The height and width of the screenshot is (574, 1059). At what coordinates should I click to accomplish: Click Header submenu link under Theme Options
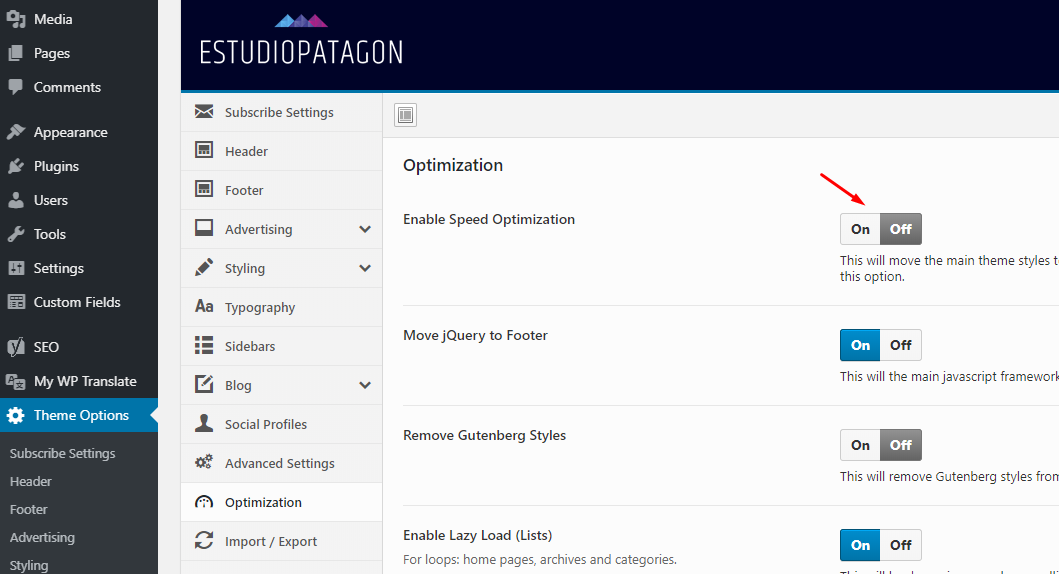click(x=30, y=481)
